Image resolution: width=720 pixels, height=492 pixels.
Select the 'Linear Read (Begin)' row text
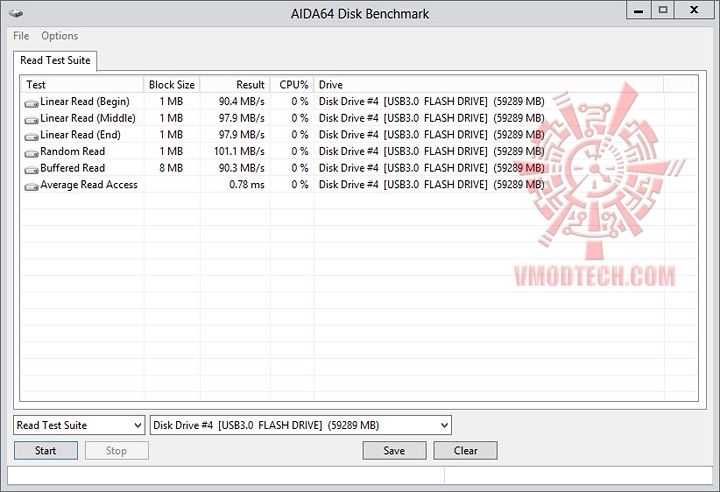(x=85, y=102)
